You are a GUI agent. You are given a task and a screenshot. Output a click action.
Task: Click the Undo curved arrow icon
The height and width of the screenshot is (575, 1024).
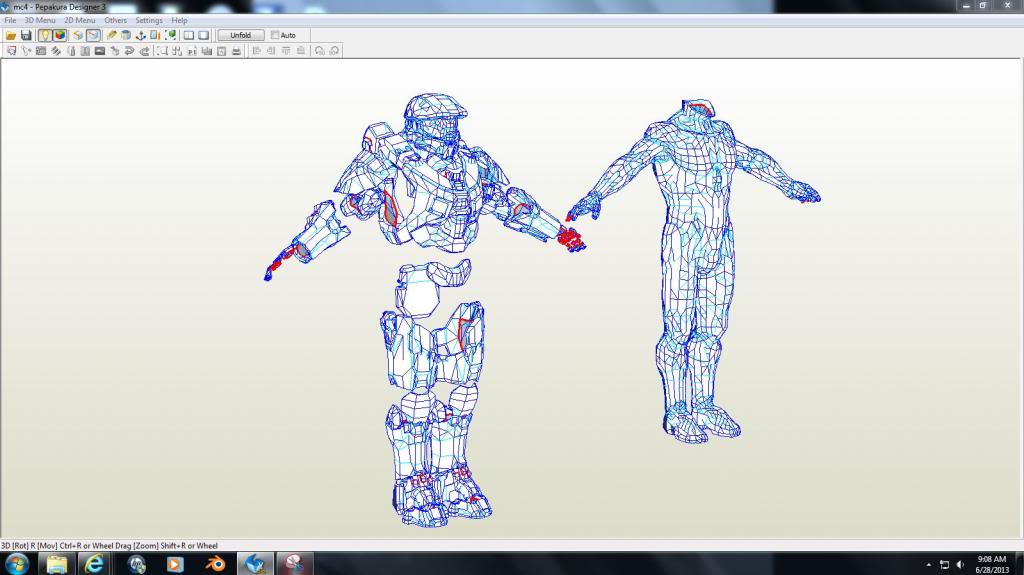coord(129,51)
